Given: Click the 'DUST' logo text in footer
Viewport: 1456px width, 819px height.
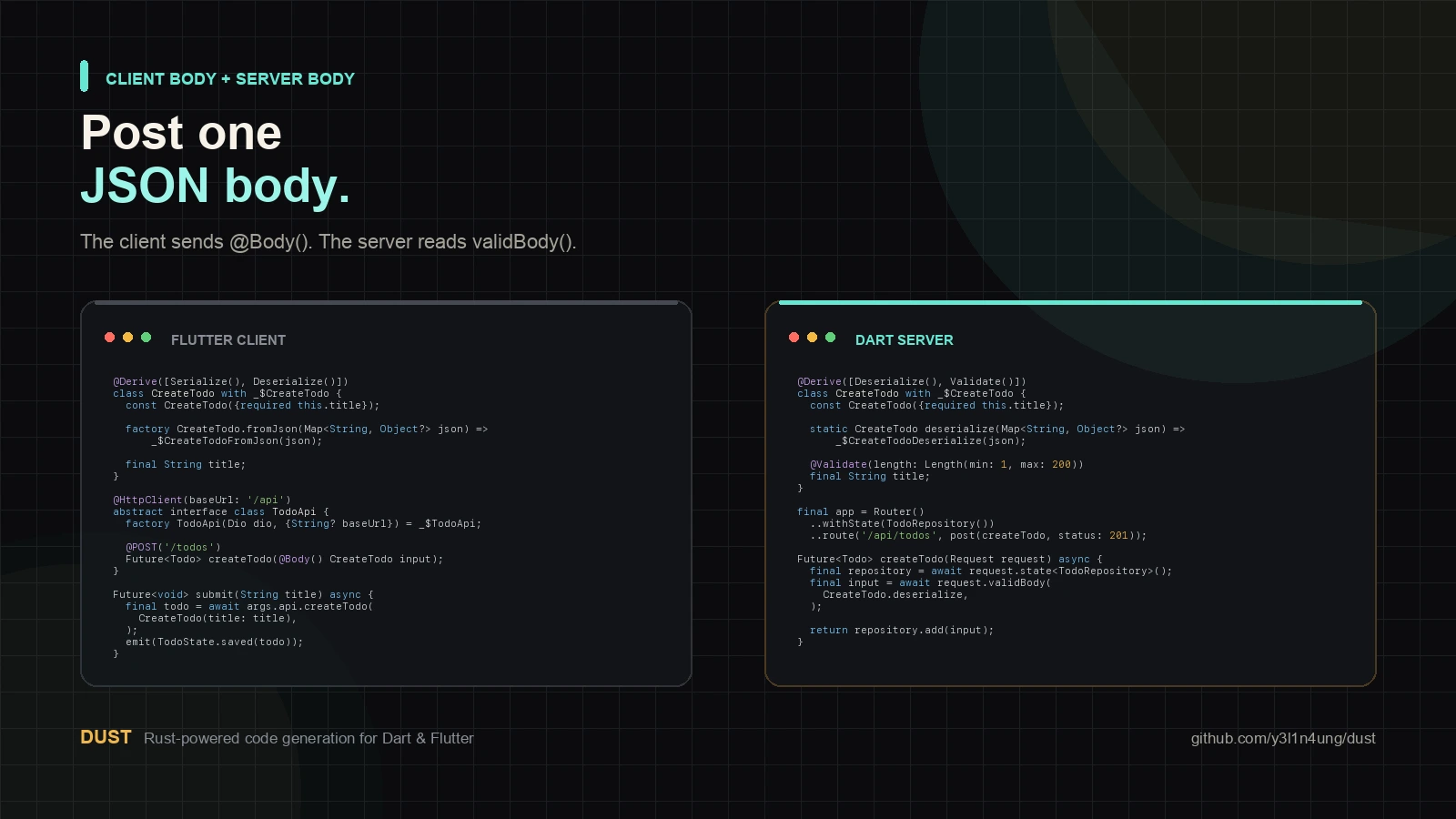Looking at the screenshot, I should (x=106, y=737).
